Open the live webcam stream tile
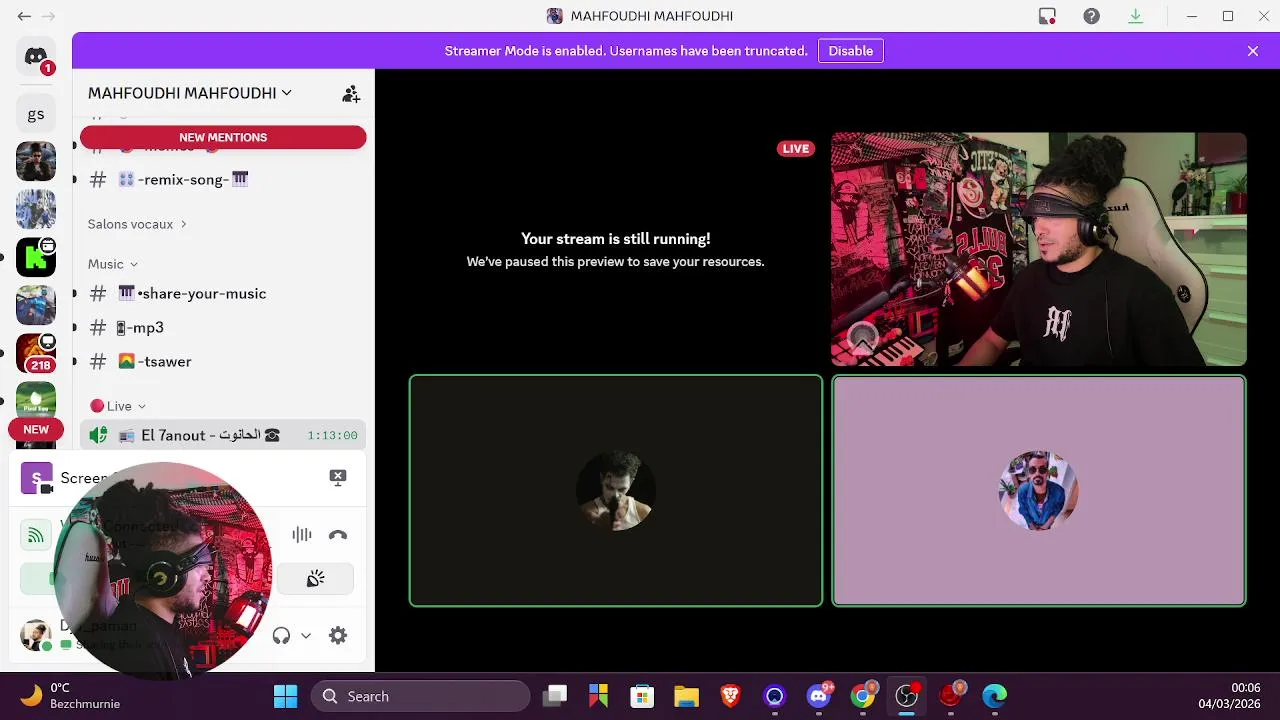 pyautogui.click(x=1039, y=249)
